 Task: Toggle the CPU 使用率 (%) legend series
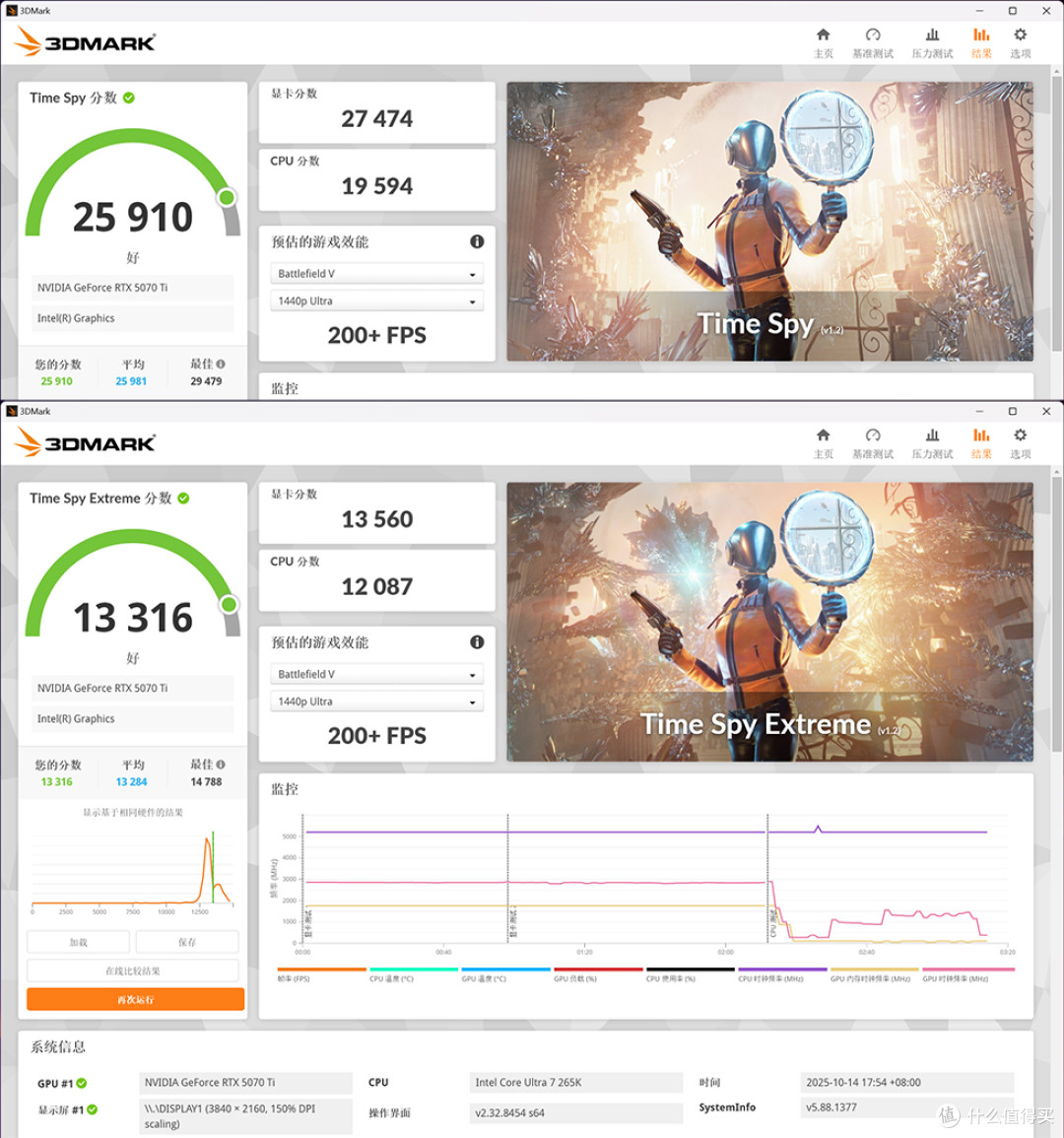click(691, 974)
